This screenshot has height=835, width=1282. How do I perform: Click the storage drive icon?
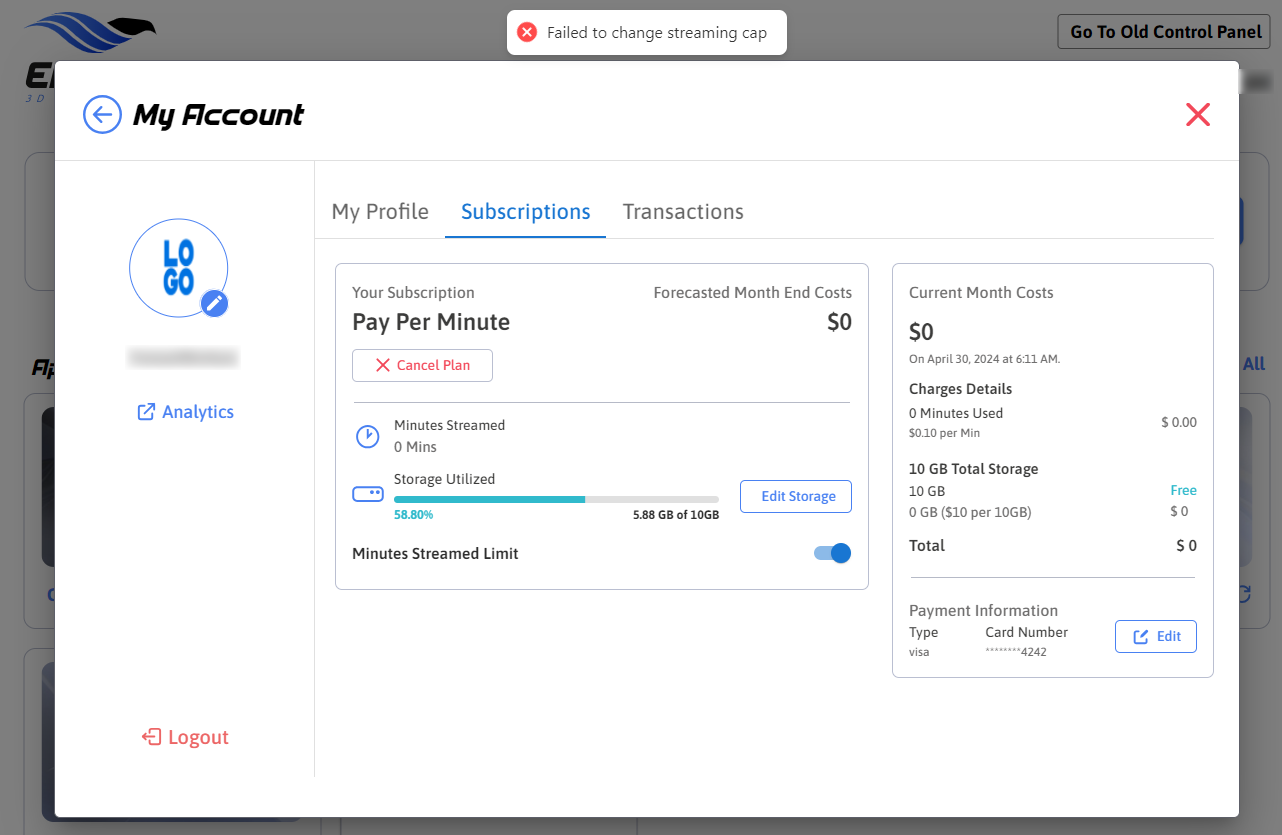point(368,494)
